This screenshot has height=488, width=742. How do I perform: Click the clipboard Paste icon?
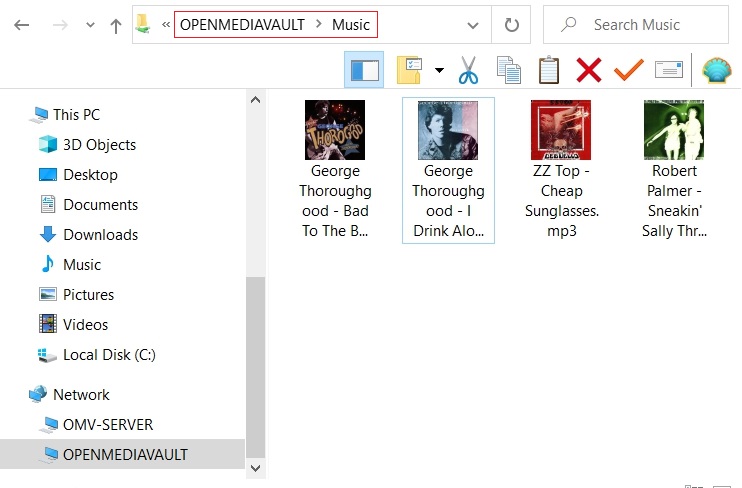point(548,70)
